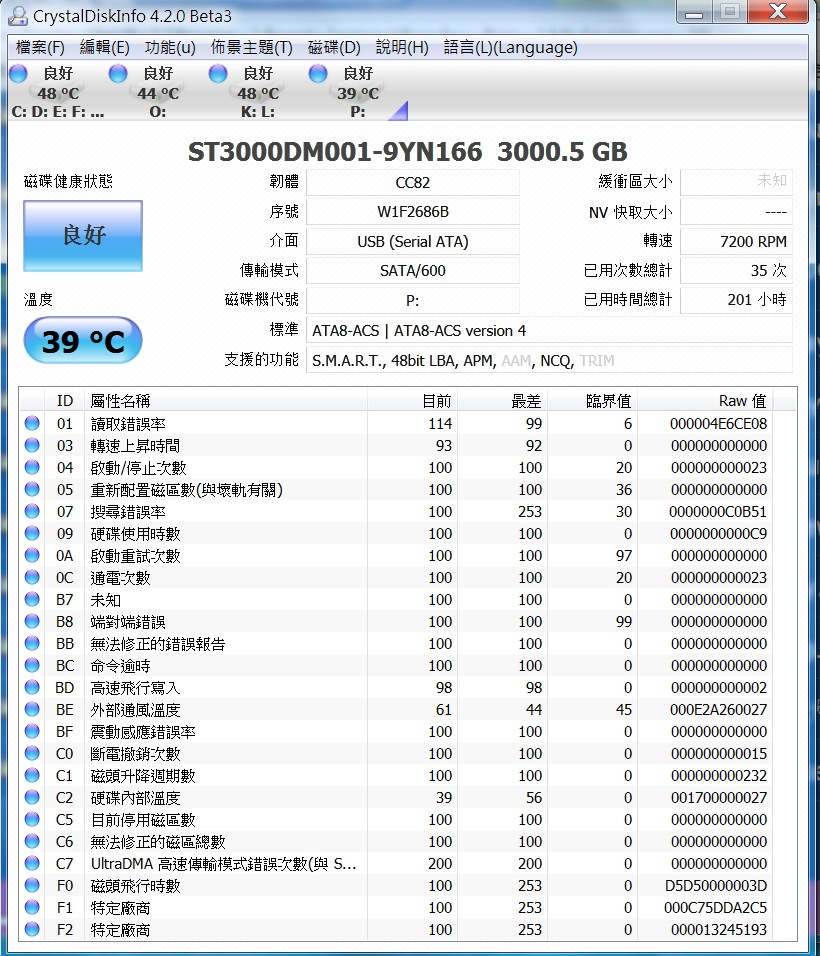Click status icon for B8 端對端錯誤

click(32, 621)
